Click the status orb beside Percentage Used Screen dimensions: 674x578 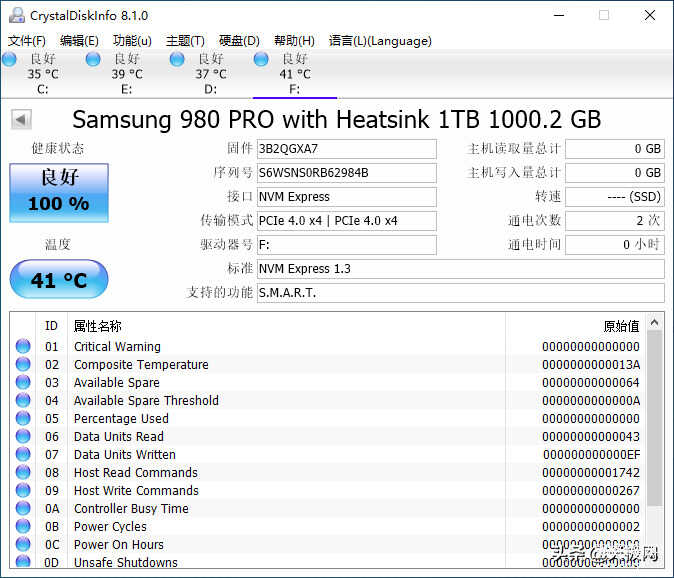click(x=23, y=419)
